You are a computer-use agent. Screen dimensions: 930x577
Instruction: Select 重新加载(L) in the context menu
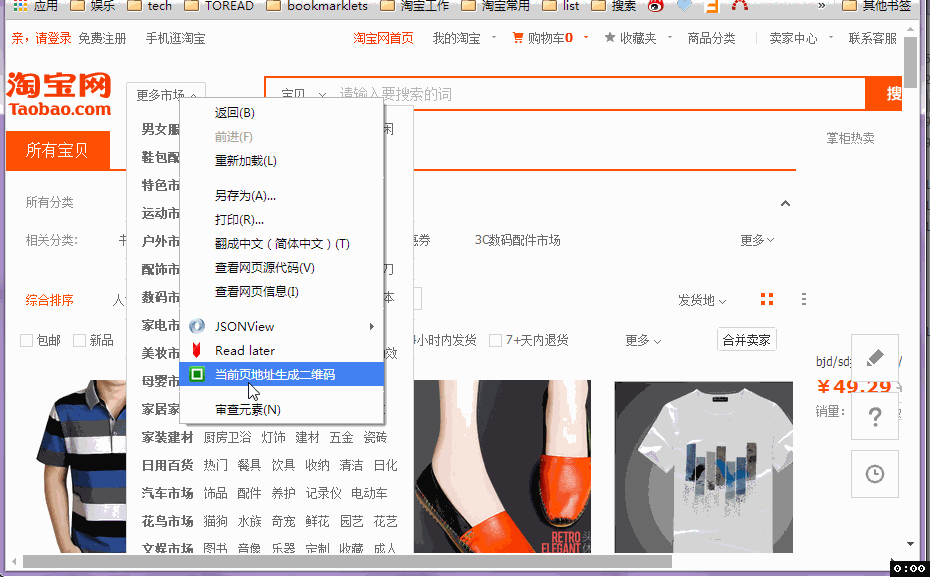tap(245, 160)
